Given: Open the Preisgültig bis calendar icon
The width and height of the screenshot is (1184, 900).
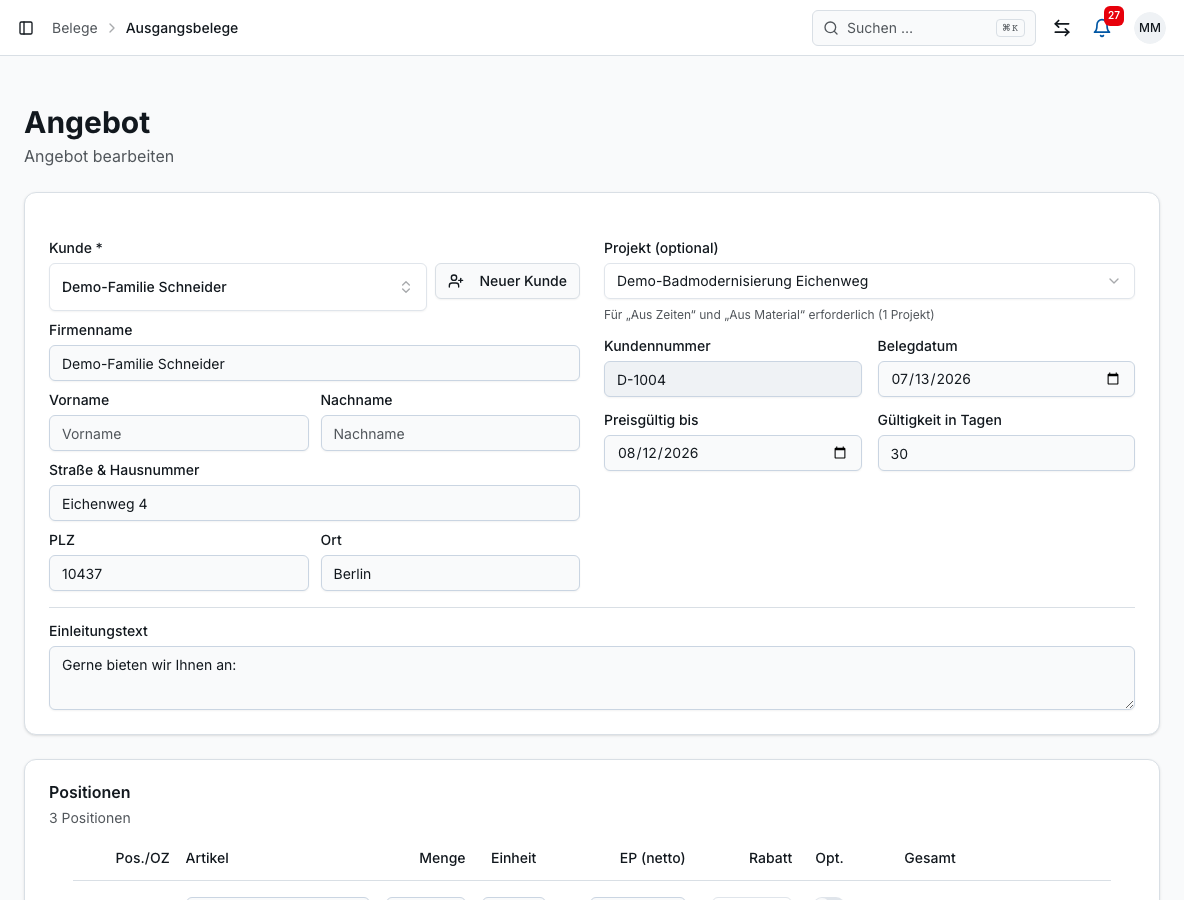Looking at the screenshot, I should point(839,453).
